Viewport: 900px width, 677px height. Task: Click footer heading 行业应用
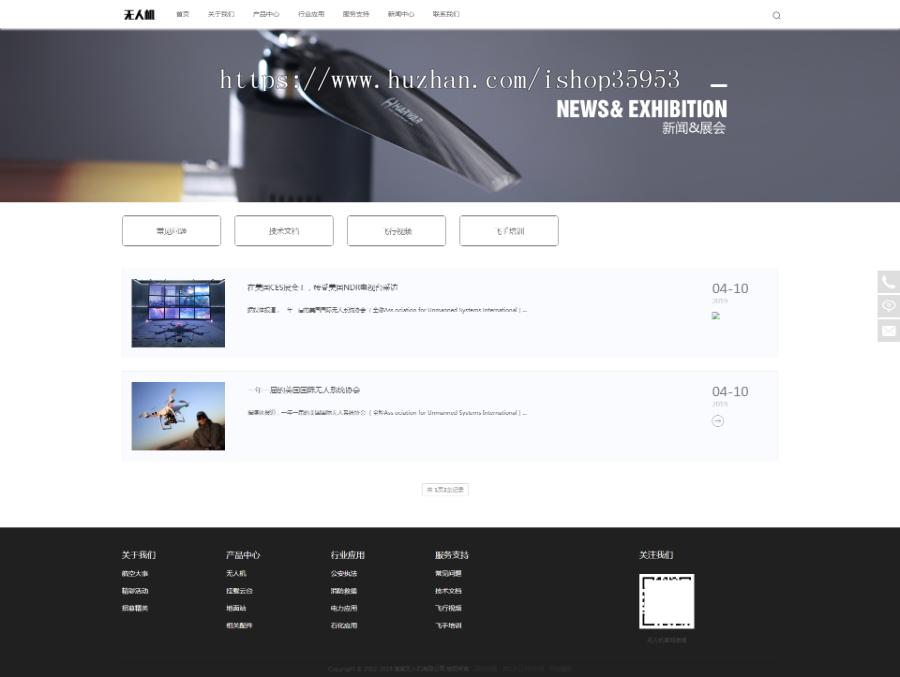(347, 555)
